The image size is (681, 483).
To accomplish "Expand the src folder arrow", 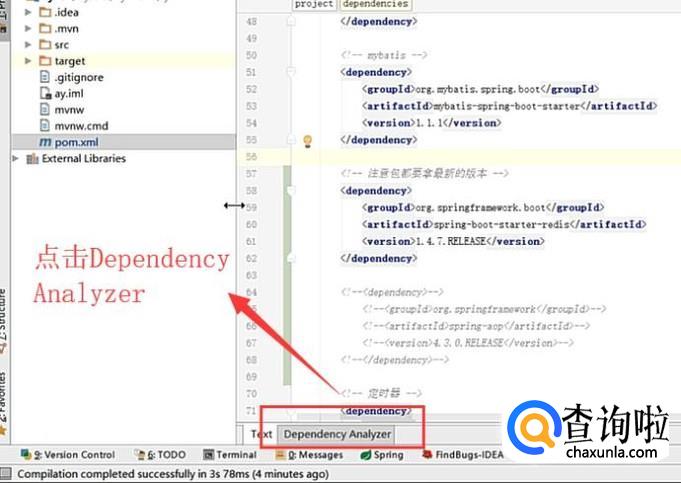I will (28, 45).
